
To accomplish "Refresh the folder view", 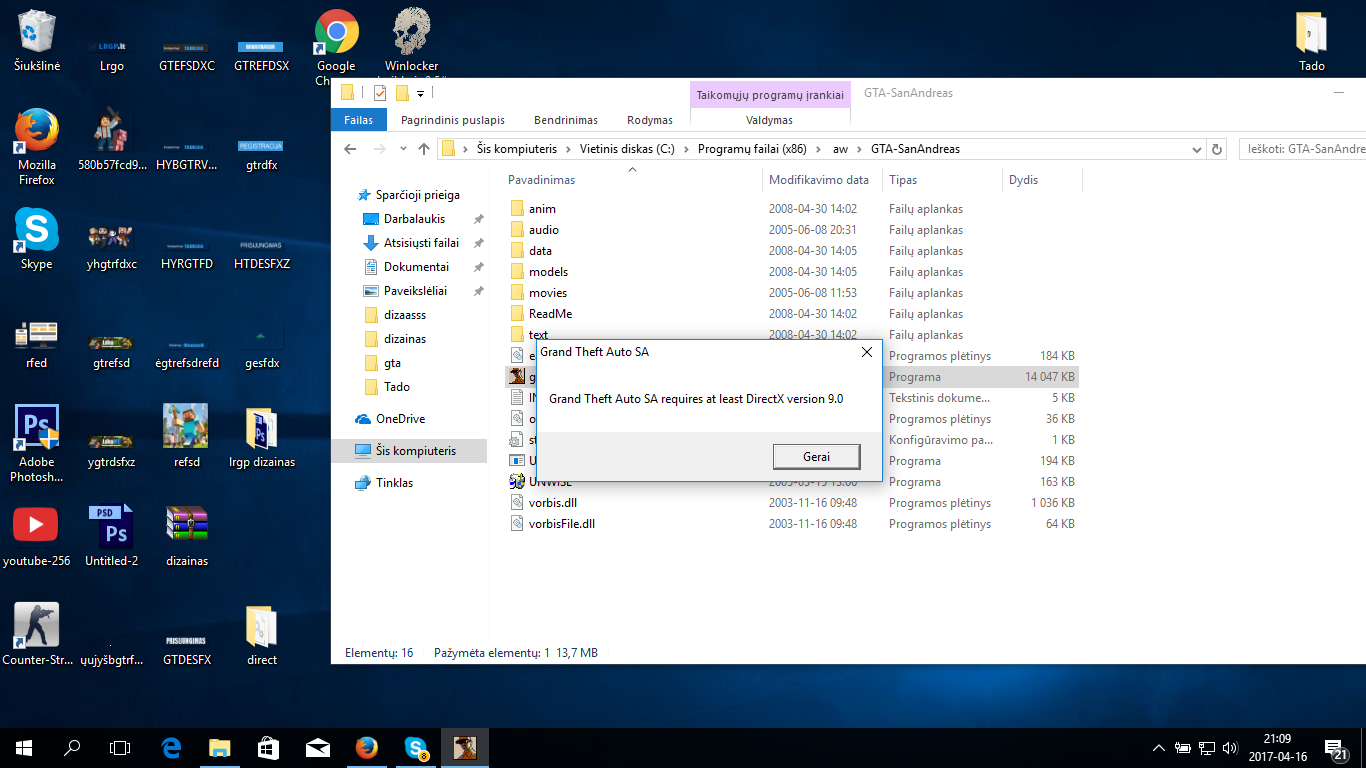I will click(x=1217, y=149).
